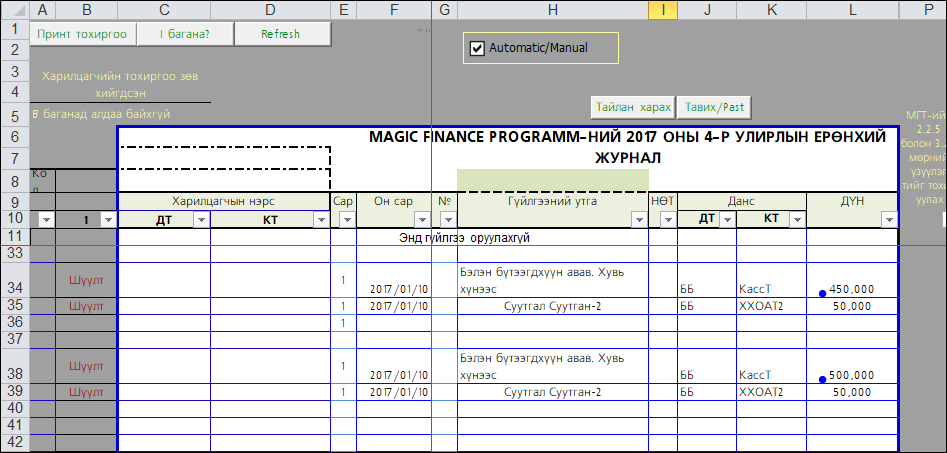Select row 34 header
This screenshot has width=947, height=453.
14,288
